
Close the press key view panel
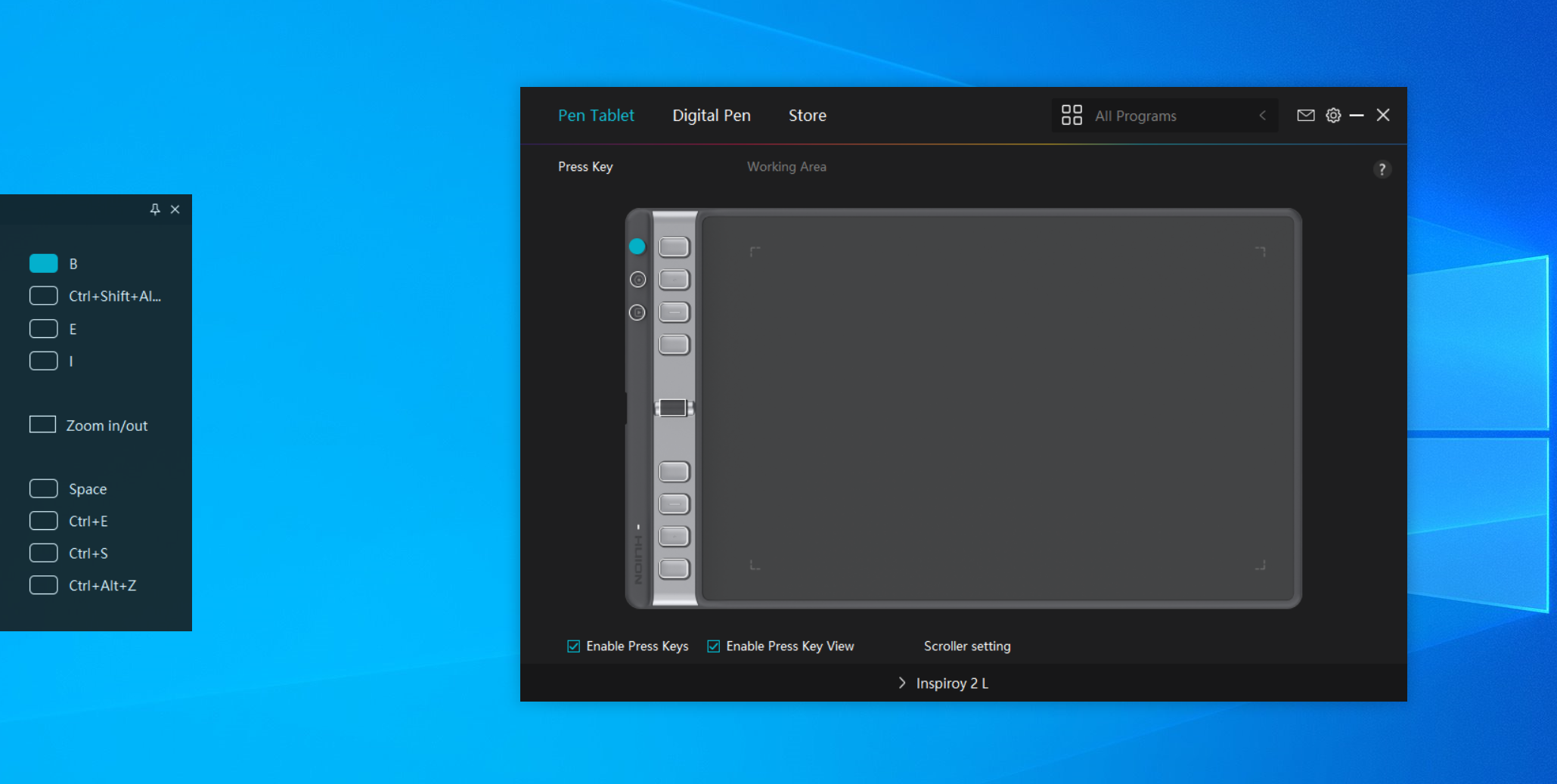click(x=175, y=209)
